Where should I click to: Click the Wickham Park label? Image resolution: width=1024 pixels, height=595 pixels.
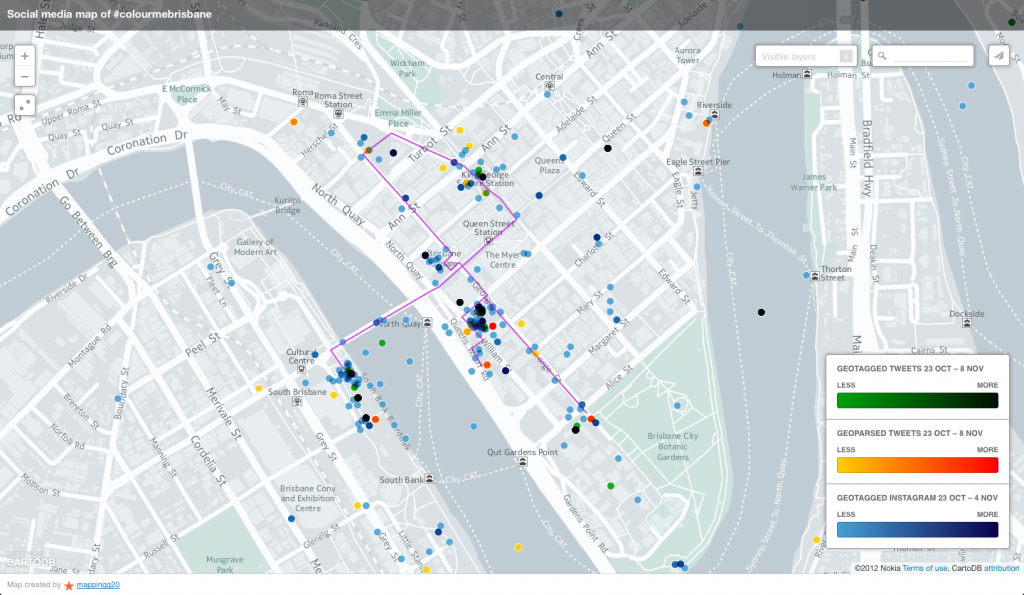[x=408, y=69]
